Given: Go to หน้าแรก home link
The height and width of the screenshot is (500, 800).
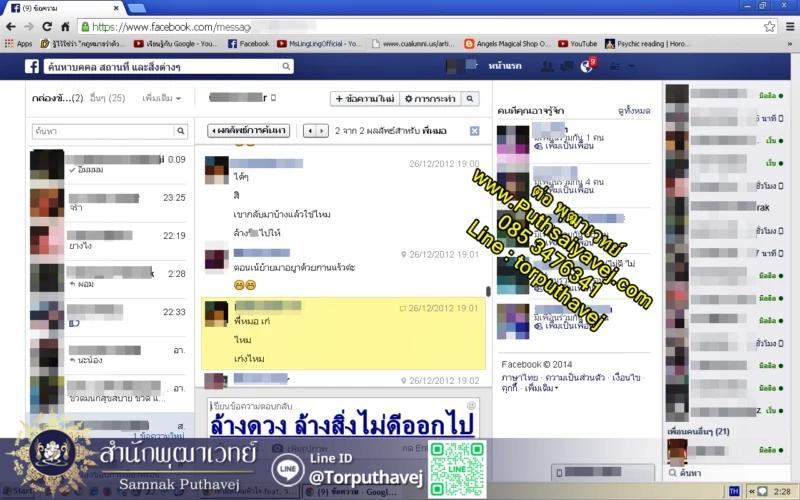Looking at the screenshot, I should (x=505, y=66).
